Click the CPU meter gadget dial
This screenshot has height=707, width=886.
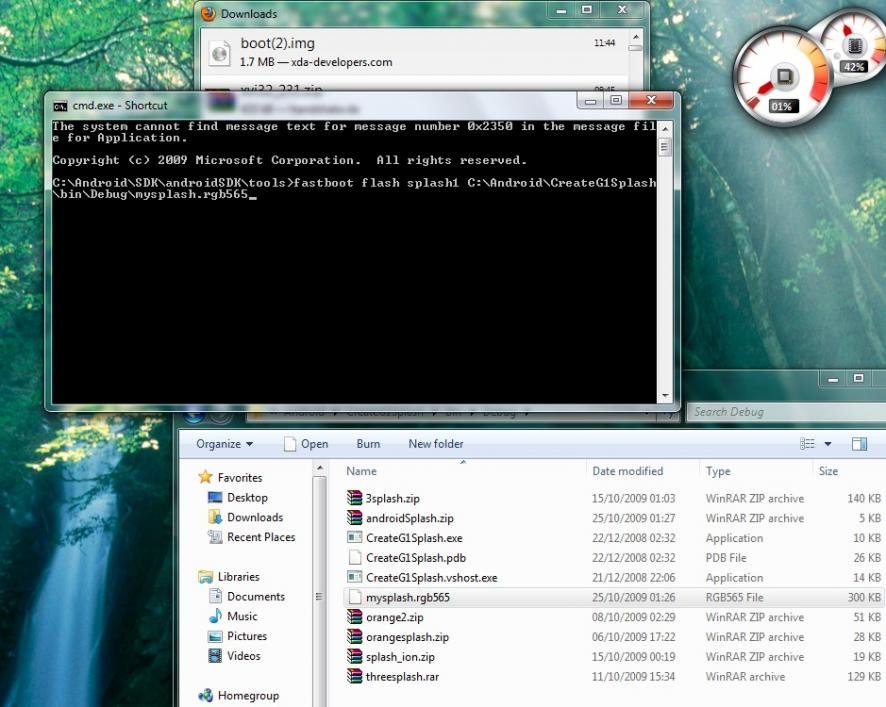782,76
